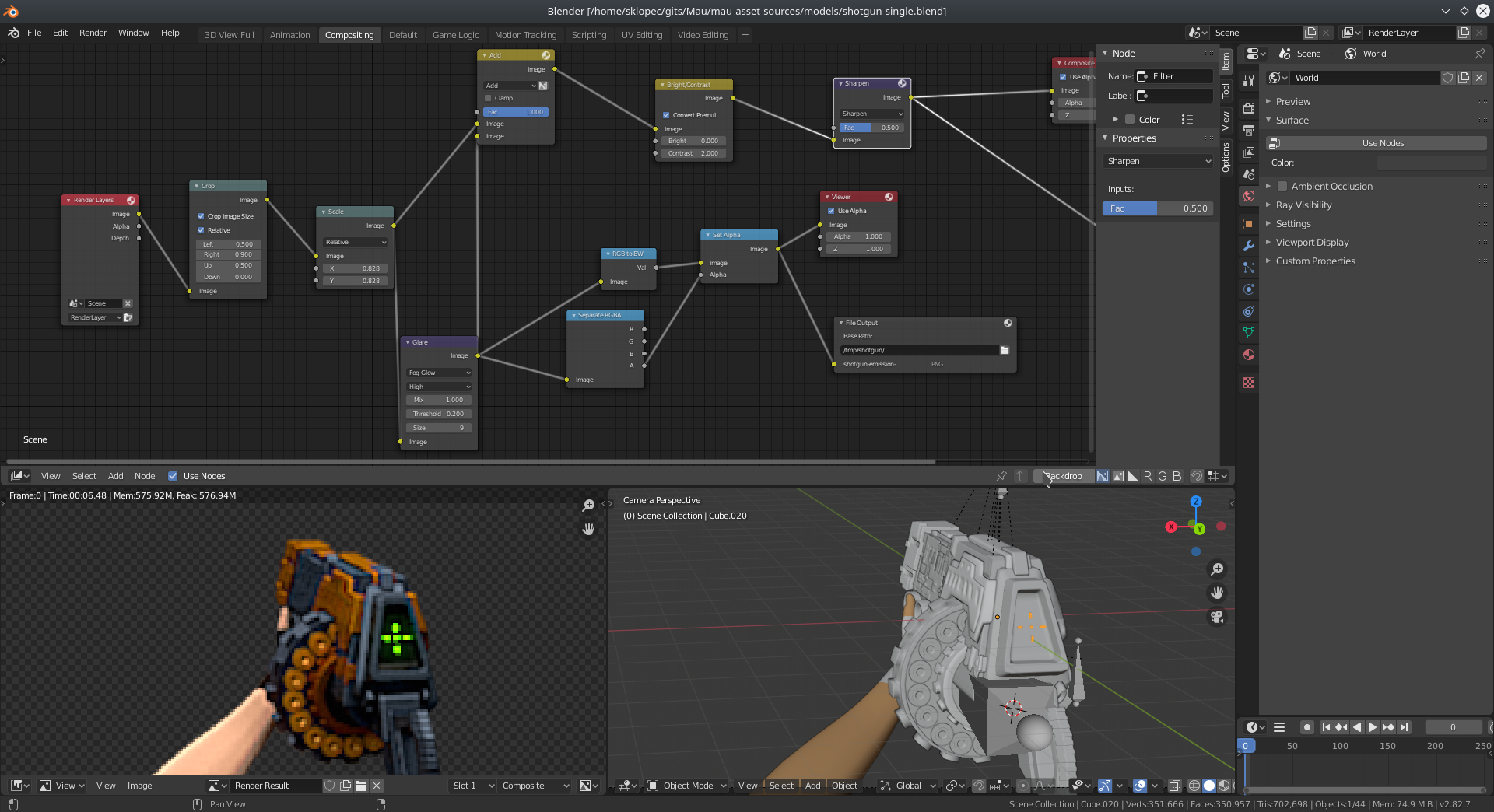This screenshot has width=1494, height=812.
Task: Click the node editor pin icon
Action: coord(1001,476)
